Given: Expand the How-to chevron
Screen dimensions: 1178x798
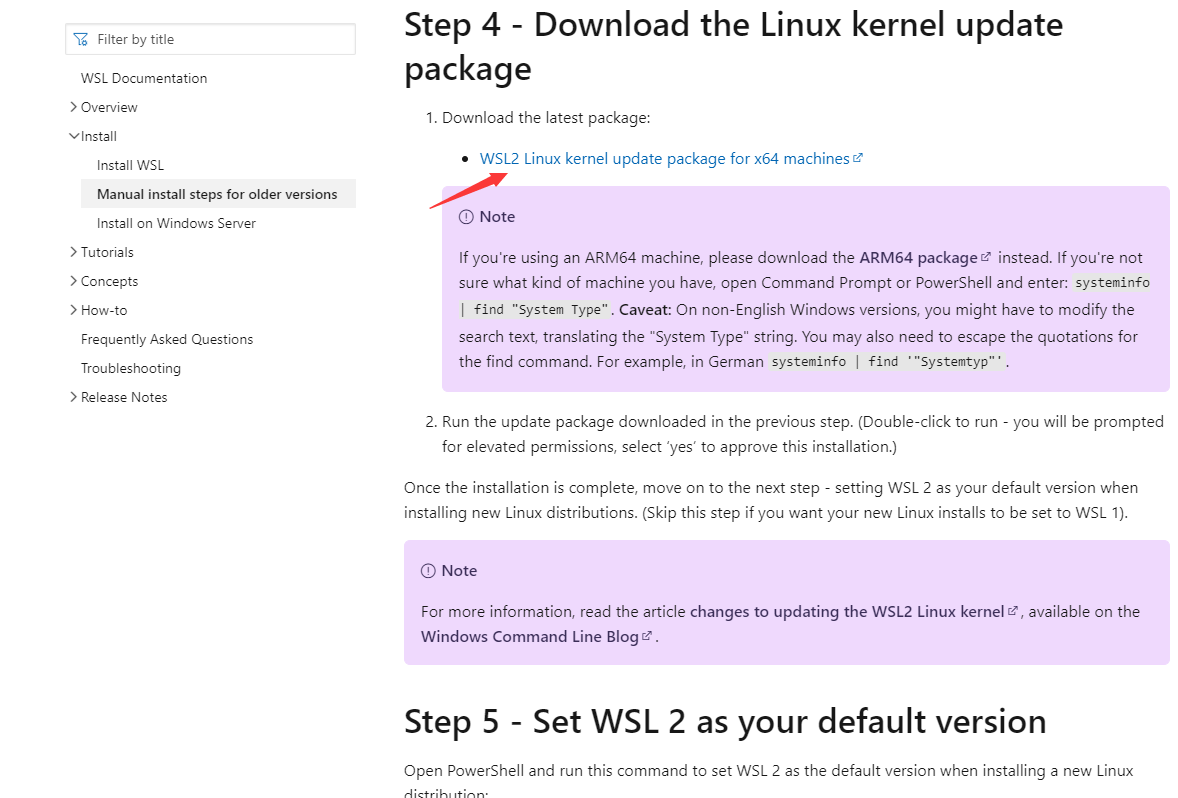Looking at the screenshot, I should (x=74, y=310).
